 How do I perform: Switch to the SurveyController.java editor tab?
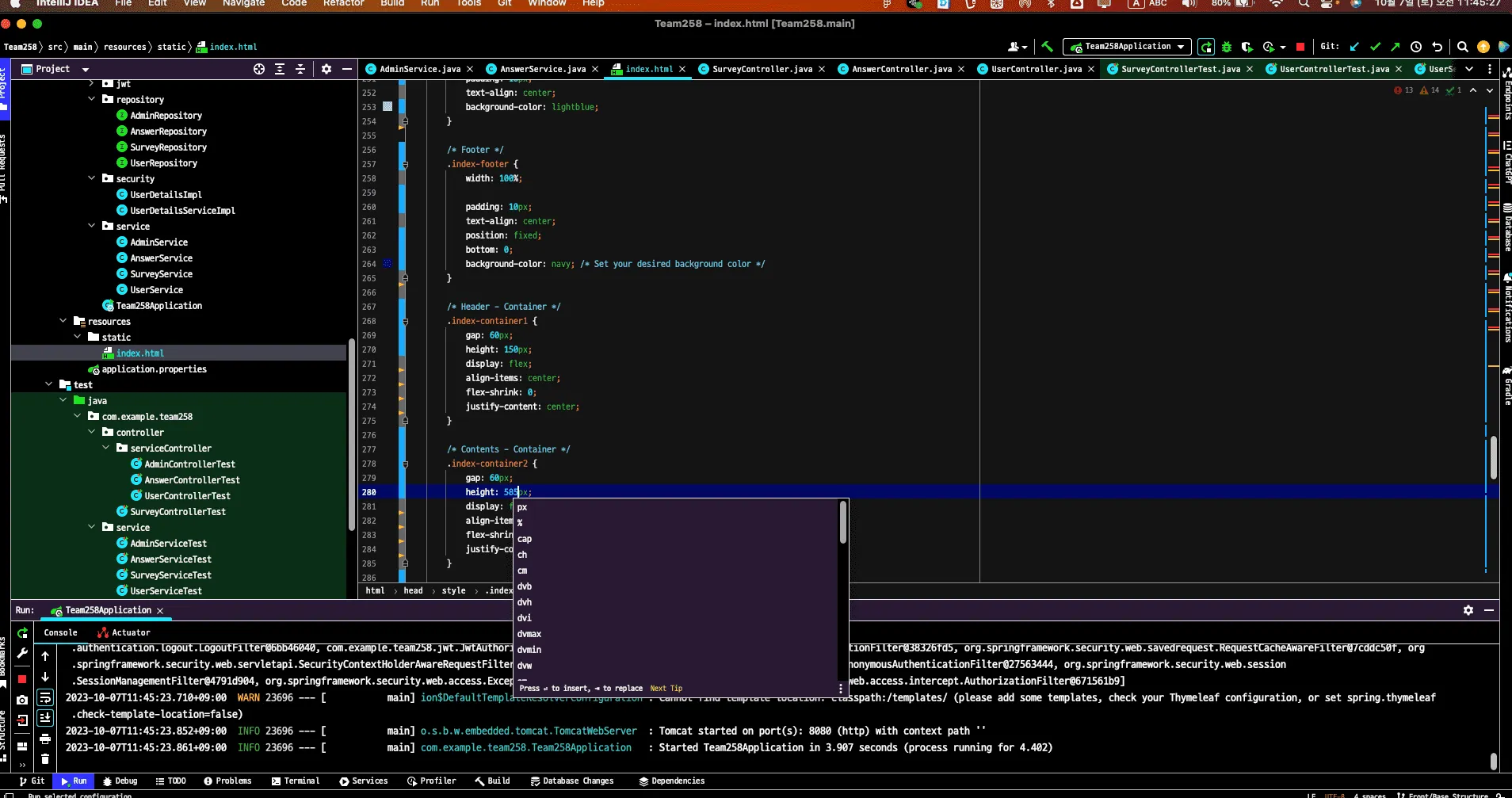pos(762,69)
